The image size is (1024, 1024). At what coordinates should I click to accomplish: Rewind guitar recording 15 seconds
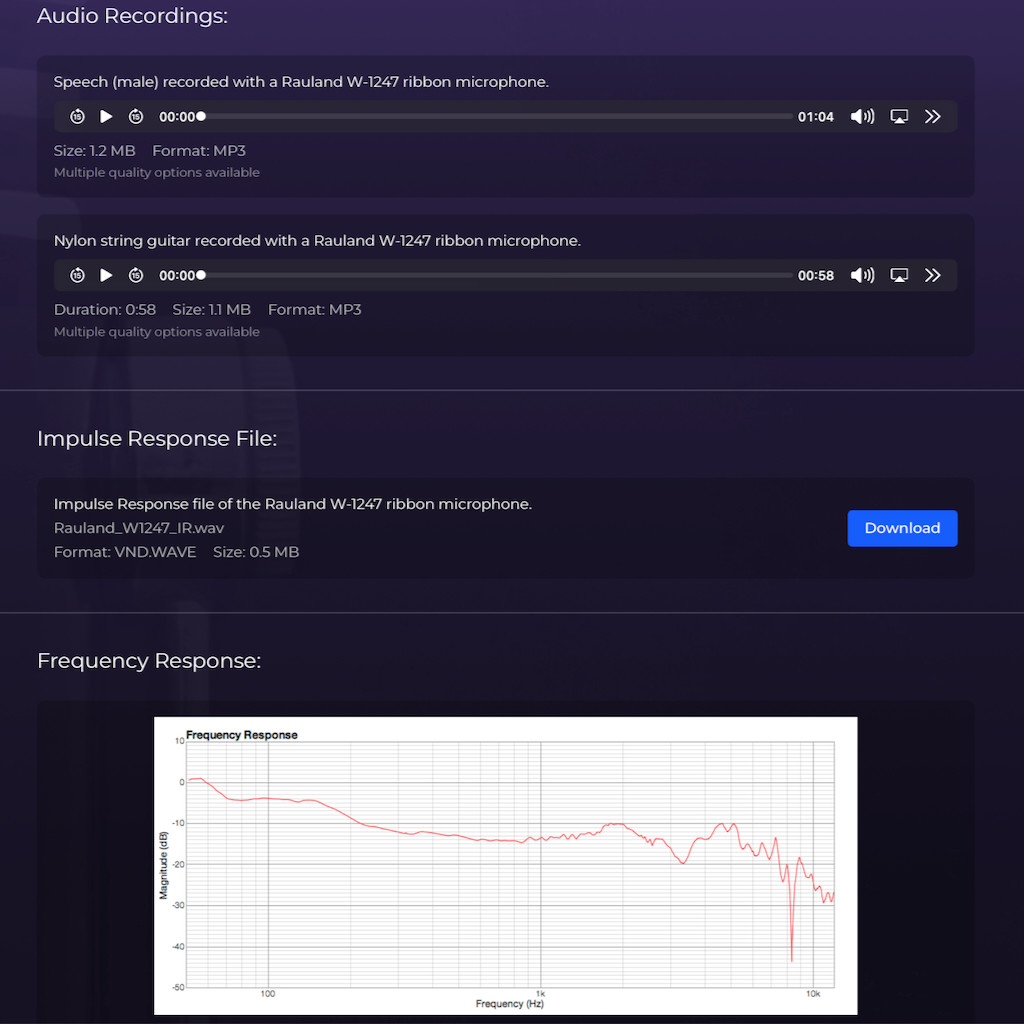pos(77,275)
